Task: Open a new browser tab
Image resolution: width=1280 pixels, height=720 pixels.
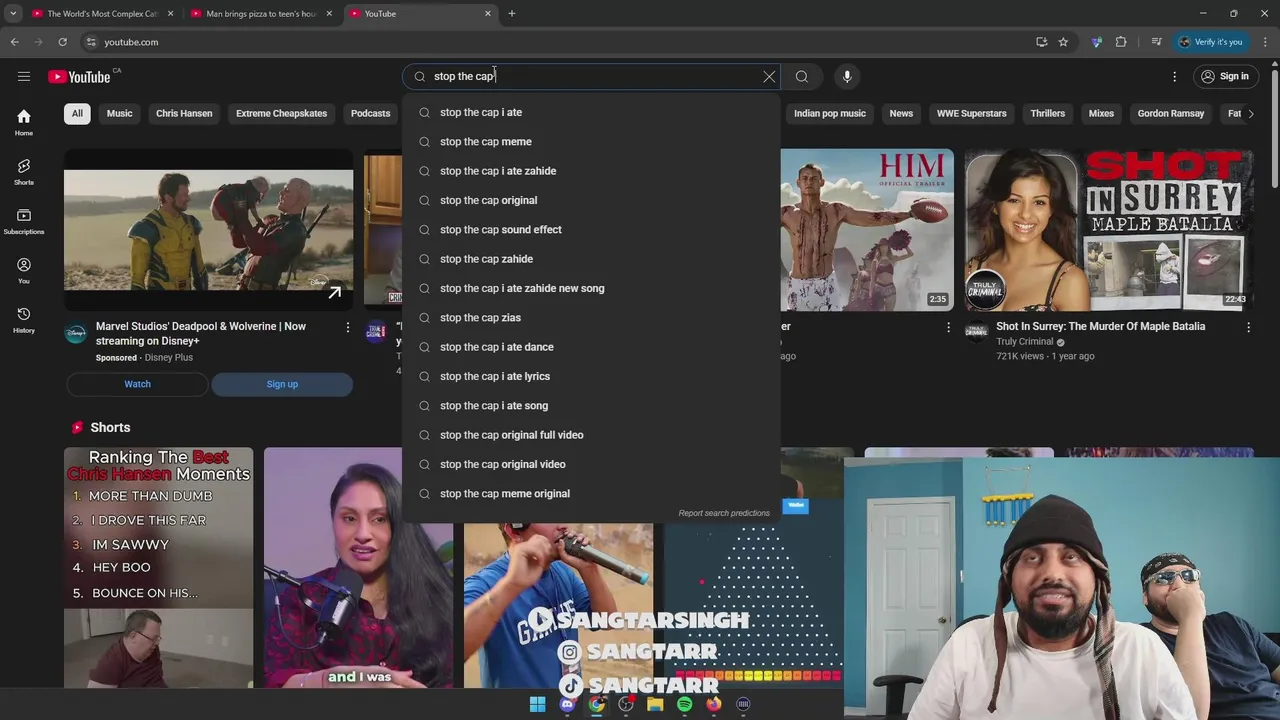Action: tap(511, 14)
